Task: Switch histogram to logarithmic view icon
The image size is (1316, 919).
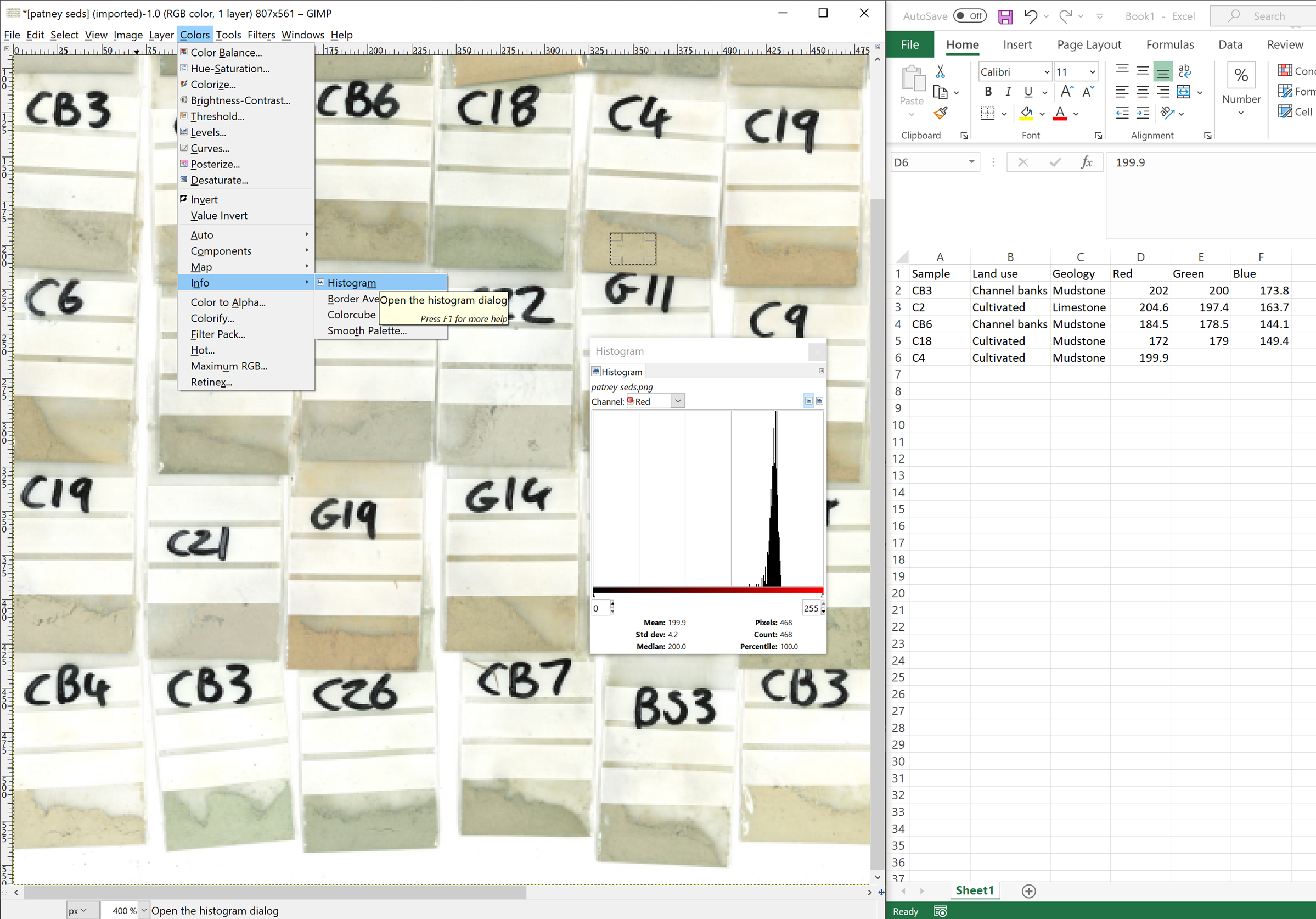Action: [820, 401]
